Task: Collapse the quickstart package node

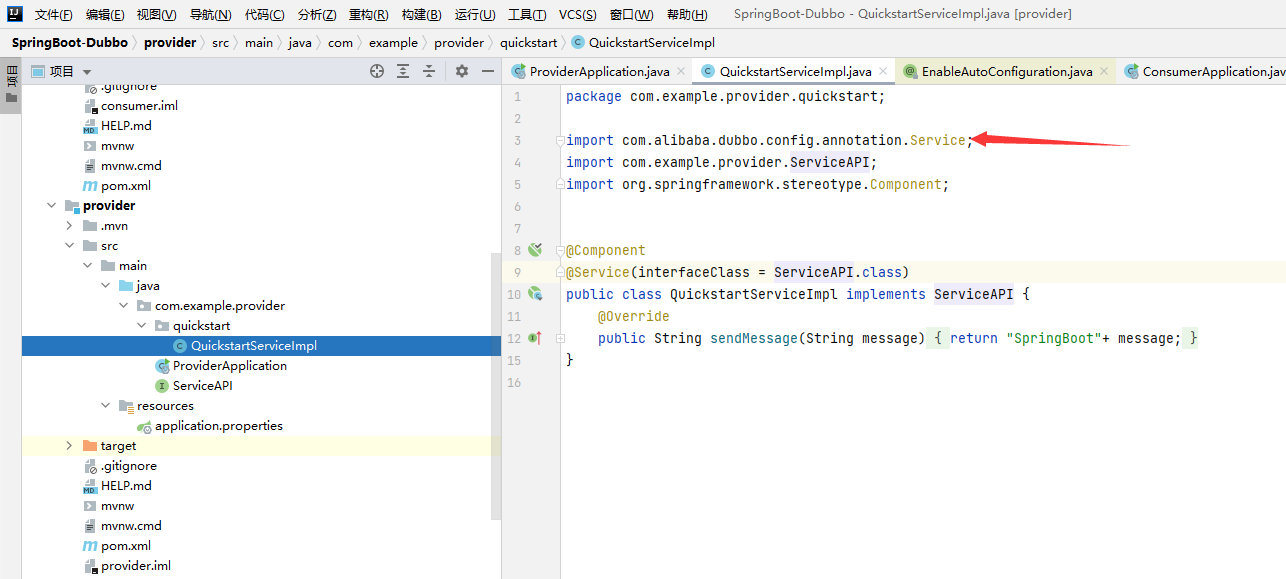Action: click(141, 326)
